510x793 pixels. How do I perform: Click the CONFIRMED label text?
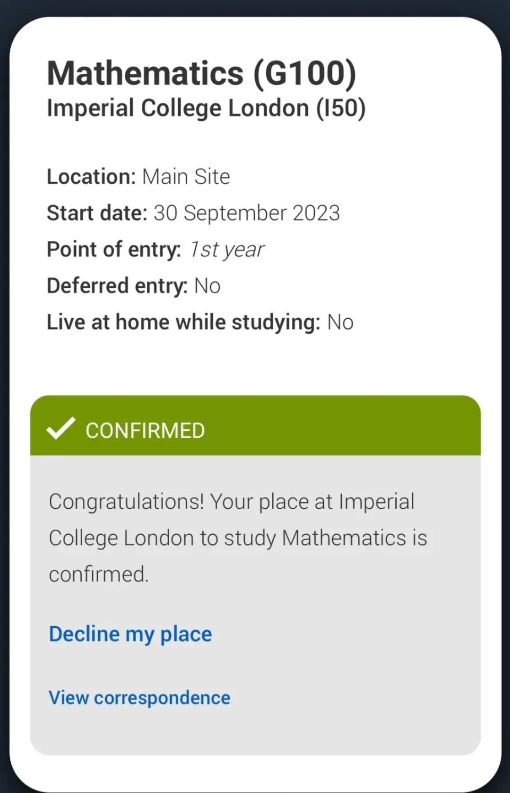pyautogui.click(x=145, y=431)
